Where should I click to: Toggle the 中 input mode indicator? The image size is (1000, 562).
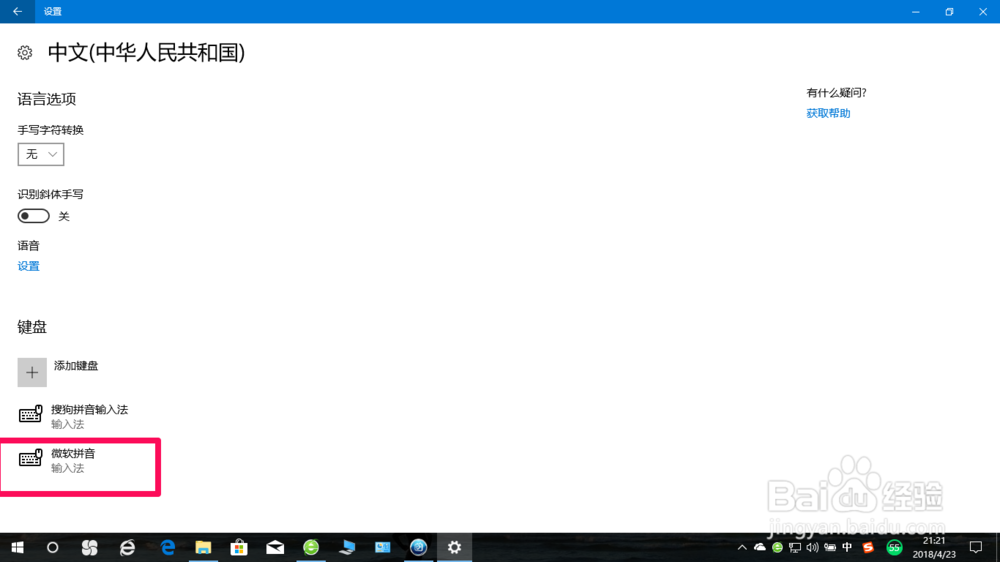click(847, 547)
